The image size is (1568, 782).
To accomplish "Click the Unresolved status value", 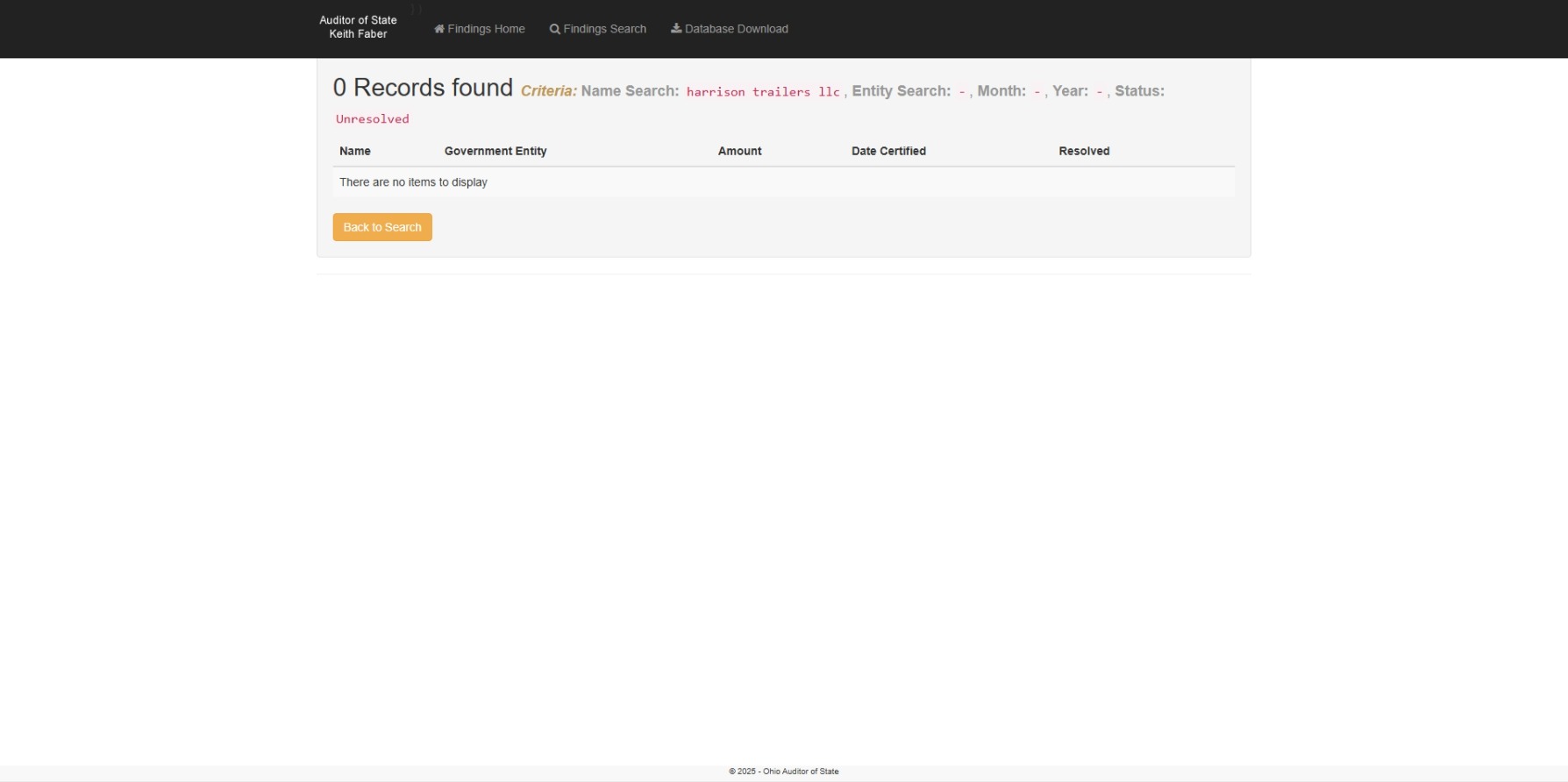I will 373,119.
